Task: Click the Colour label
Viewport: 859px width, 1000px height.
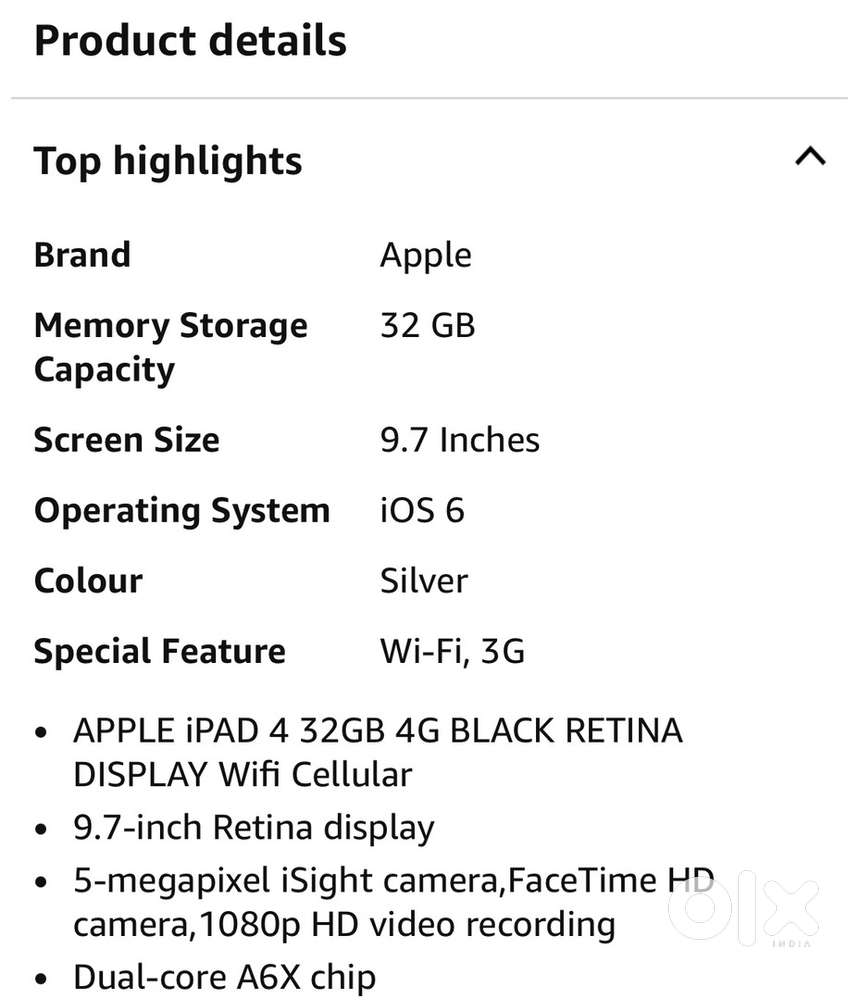Action: click(87, 581)
